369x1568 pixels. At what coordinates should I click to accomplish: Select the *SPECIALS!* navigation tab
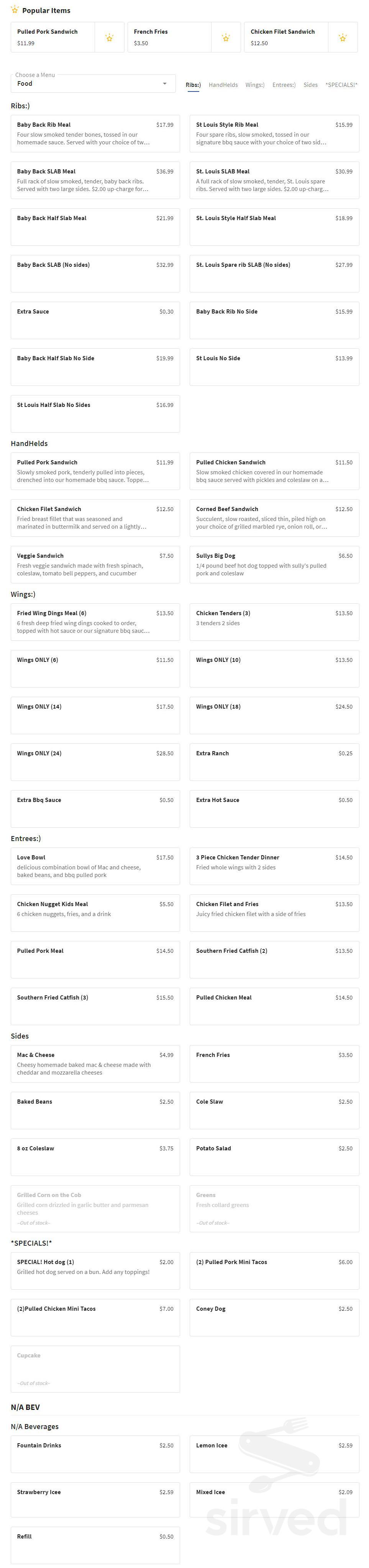coord(341,85)
